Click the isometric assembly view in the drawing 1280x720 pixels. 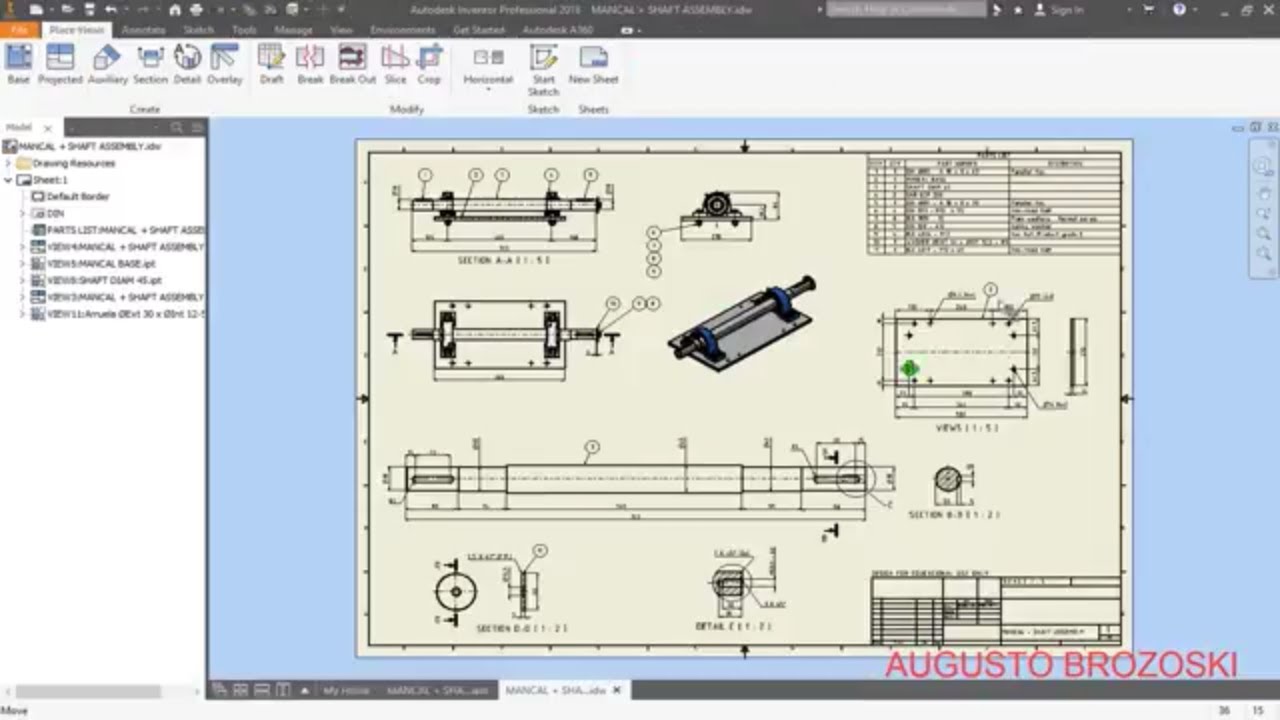(x=741, y=325)
